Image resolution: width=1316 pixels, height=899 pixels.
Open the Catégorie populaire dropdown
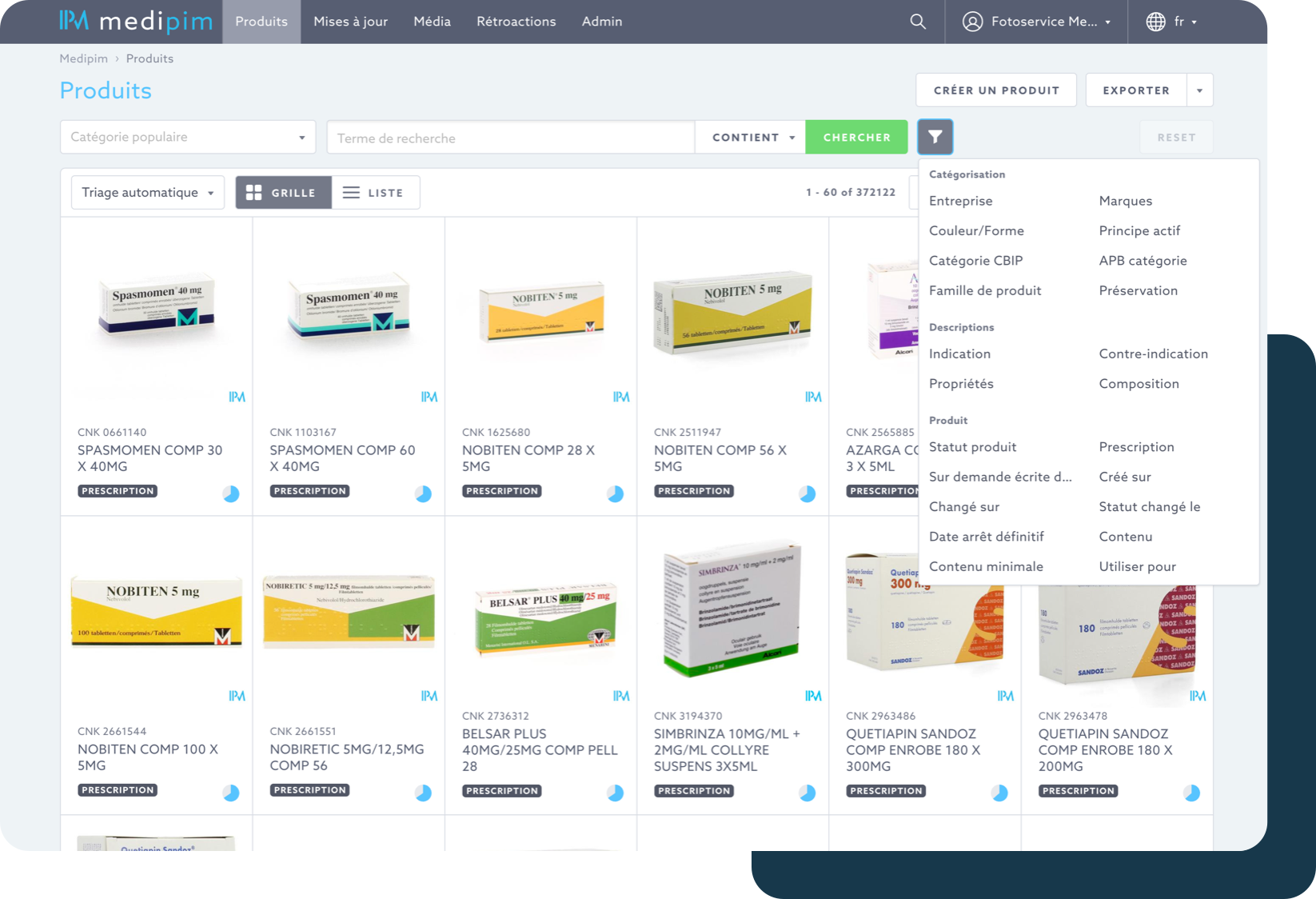click(x=188, y=137)
